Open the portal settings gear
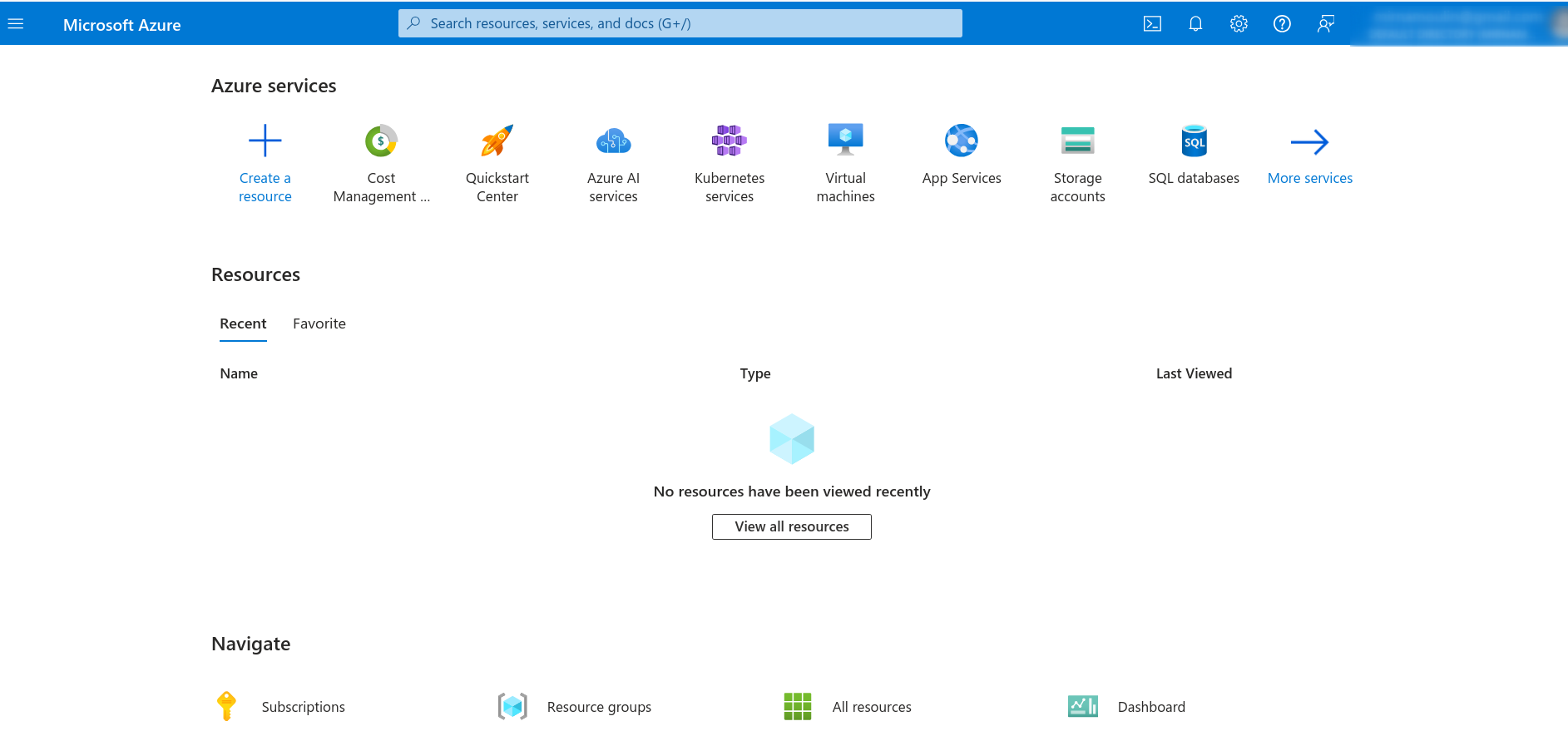 coord(1239,24)
